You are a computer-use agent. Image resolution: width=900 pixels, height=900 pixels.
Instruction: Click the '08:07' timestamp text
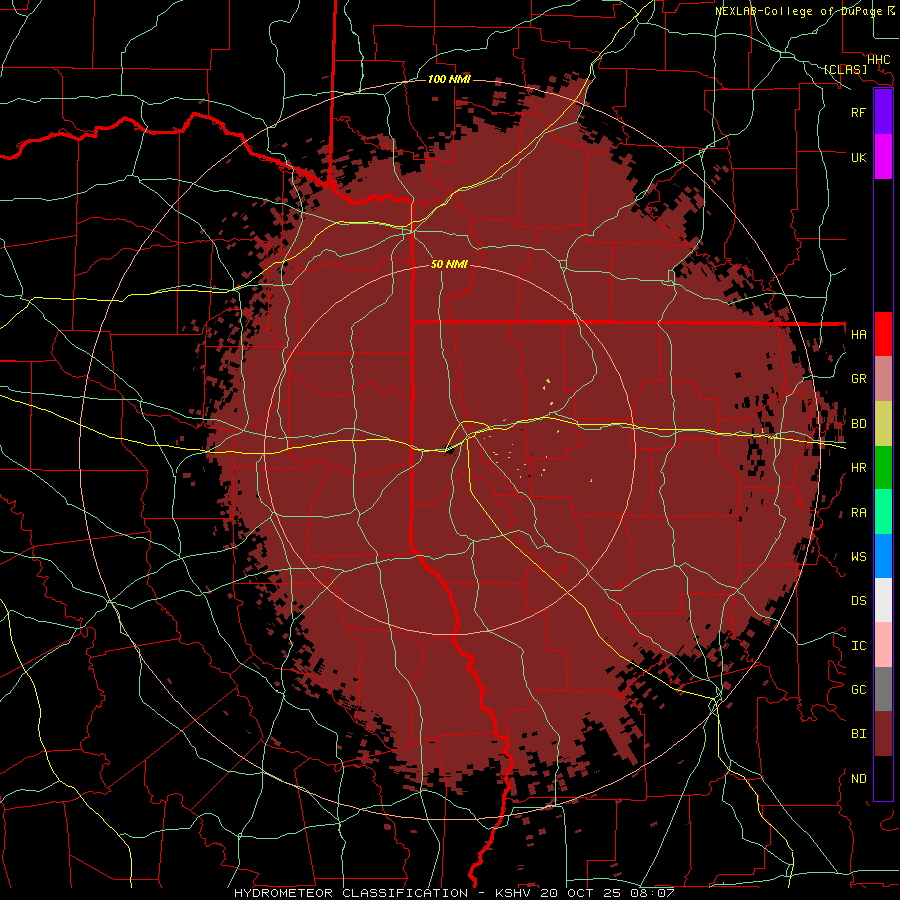(x=651, y=893)
